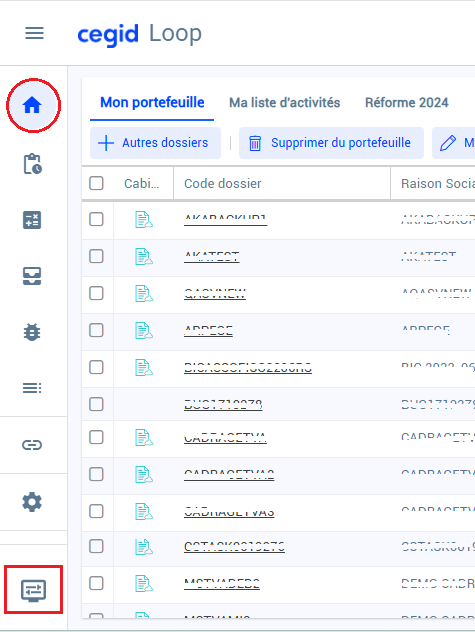This screenshot has height=632, width=475.
Task: Open the BUG17 dossier link
Action: click(223, 405)
